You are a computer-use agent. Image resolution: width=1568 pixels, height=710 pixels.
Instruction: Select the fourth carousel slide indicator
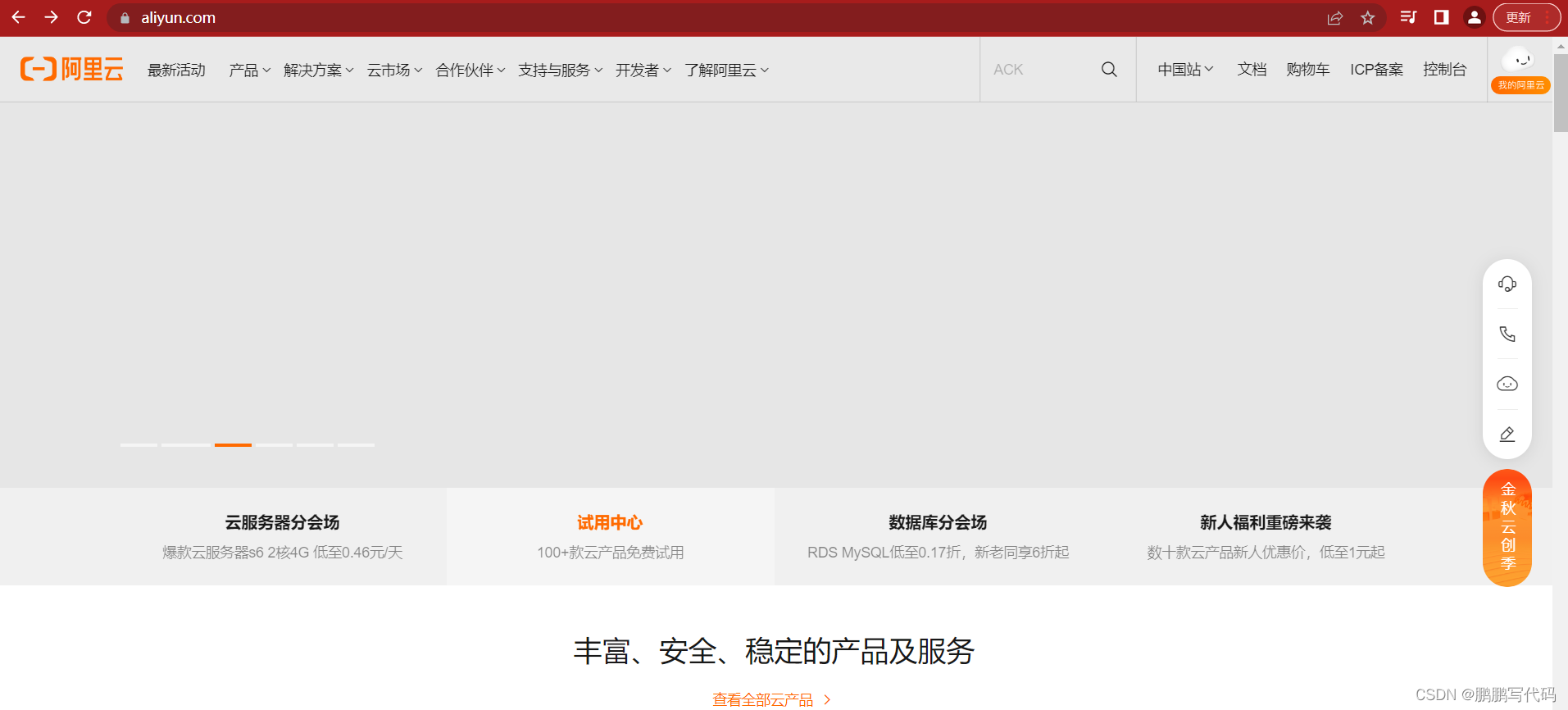click(274, 445)
